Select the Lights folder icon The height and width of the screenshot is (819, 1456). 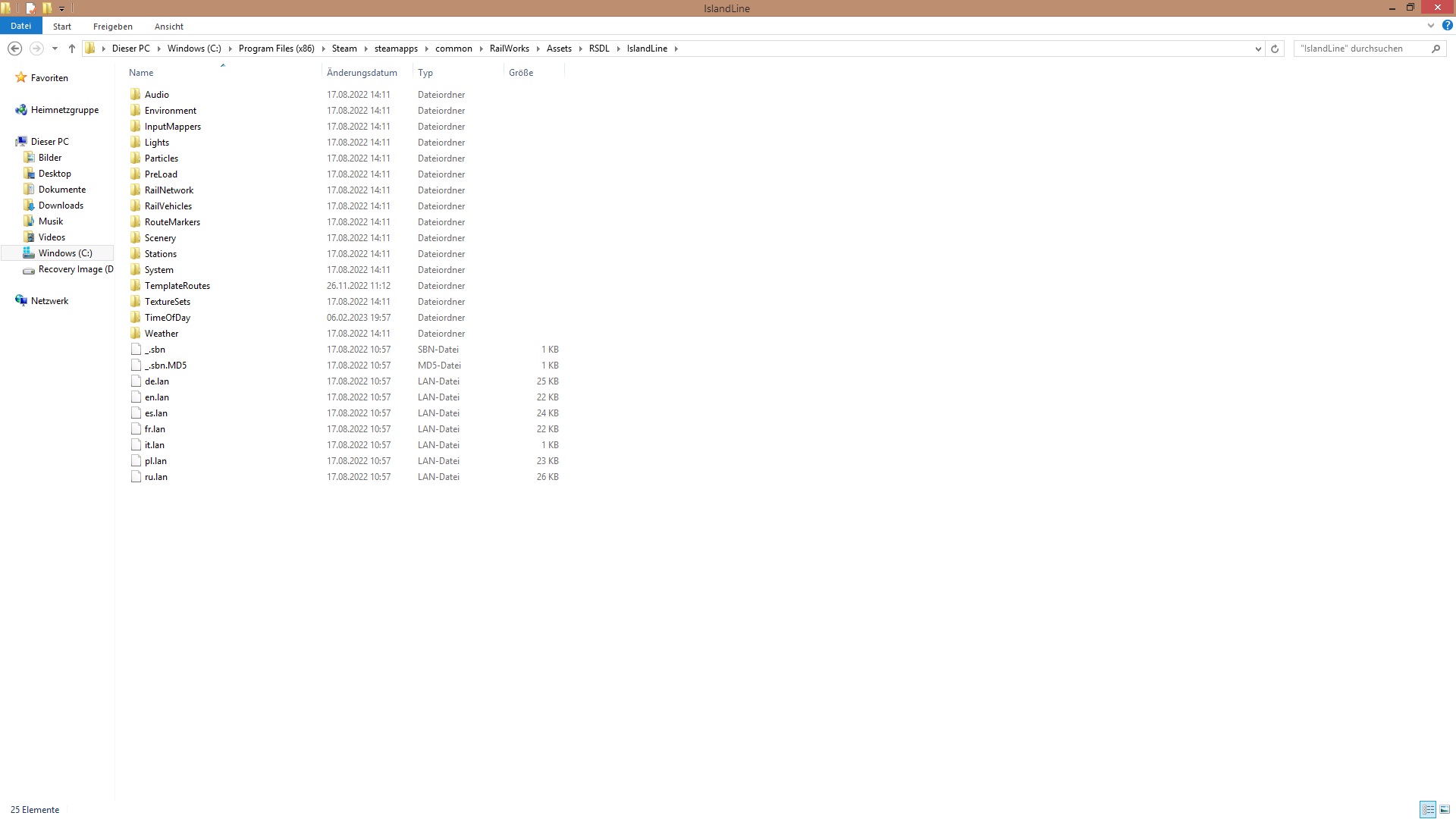(136, 142)
